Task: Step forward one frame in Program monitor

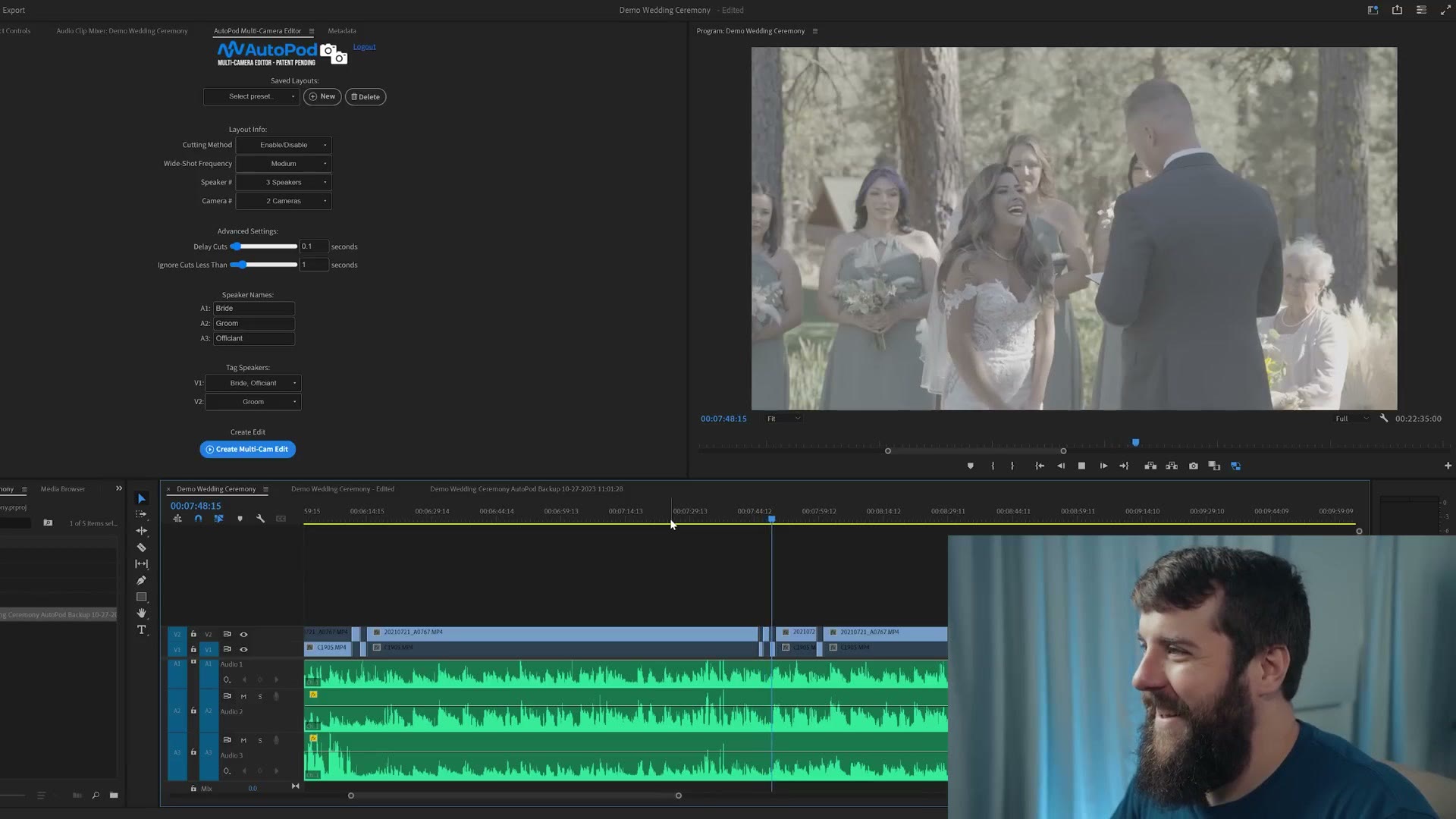Action: pyautogui.click(x=1103, y=466)
